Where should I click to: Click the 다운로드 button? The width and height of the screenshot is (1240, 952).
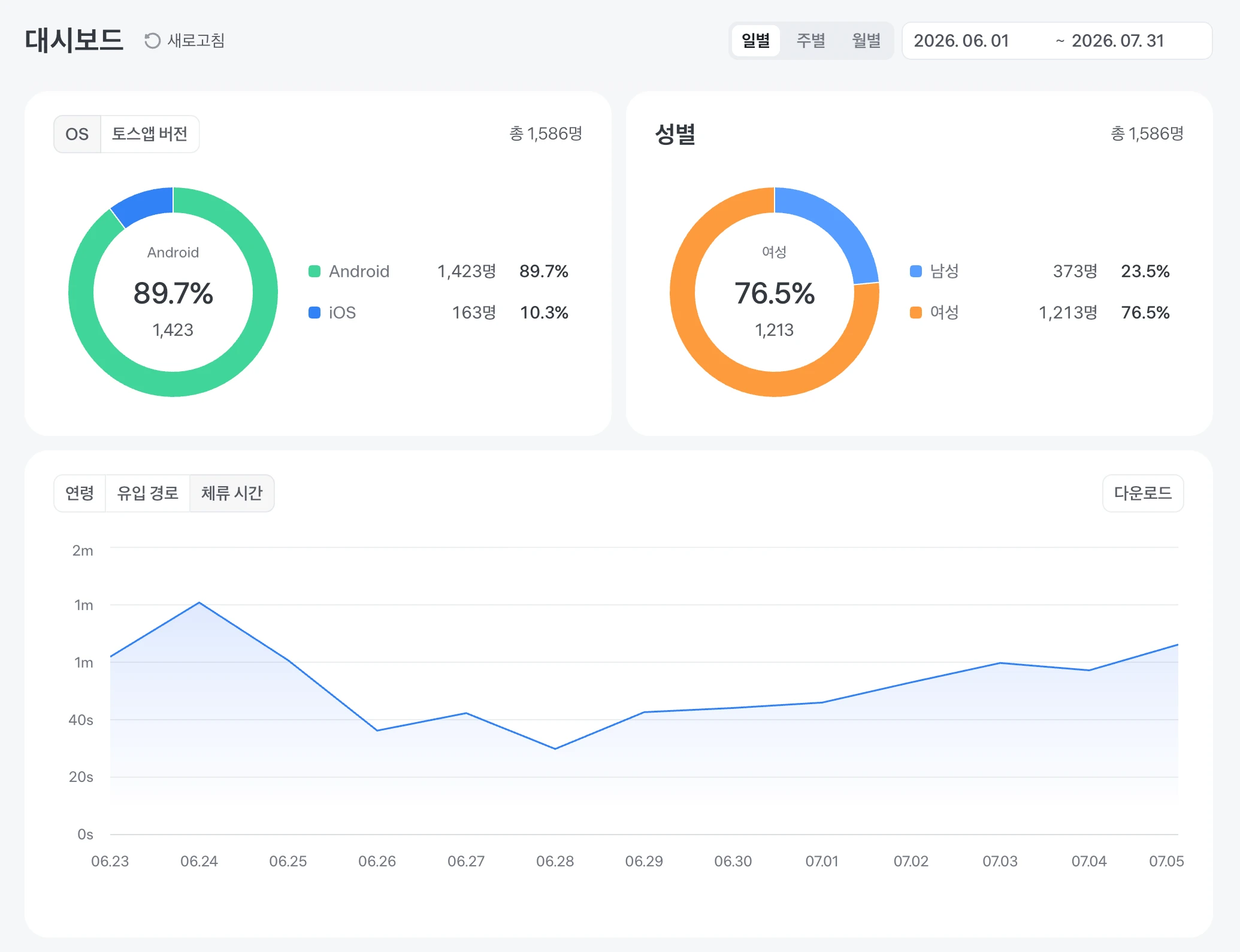[1143, 493]
